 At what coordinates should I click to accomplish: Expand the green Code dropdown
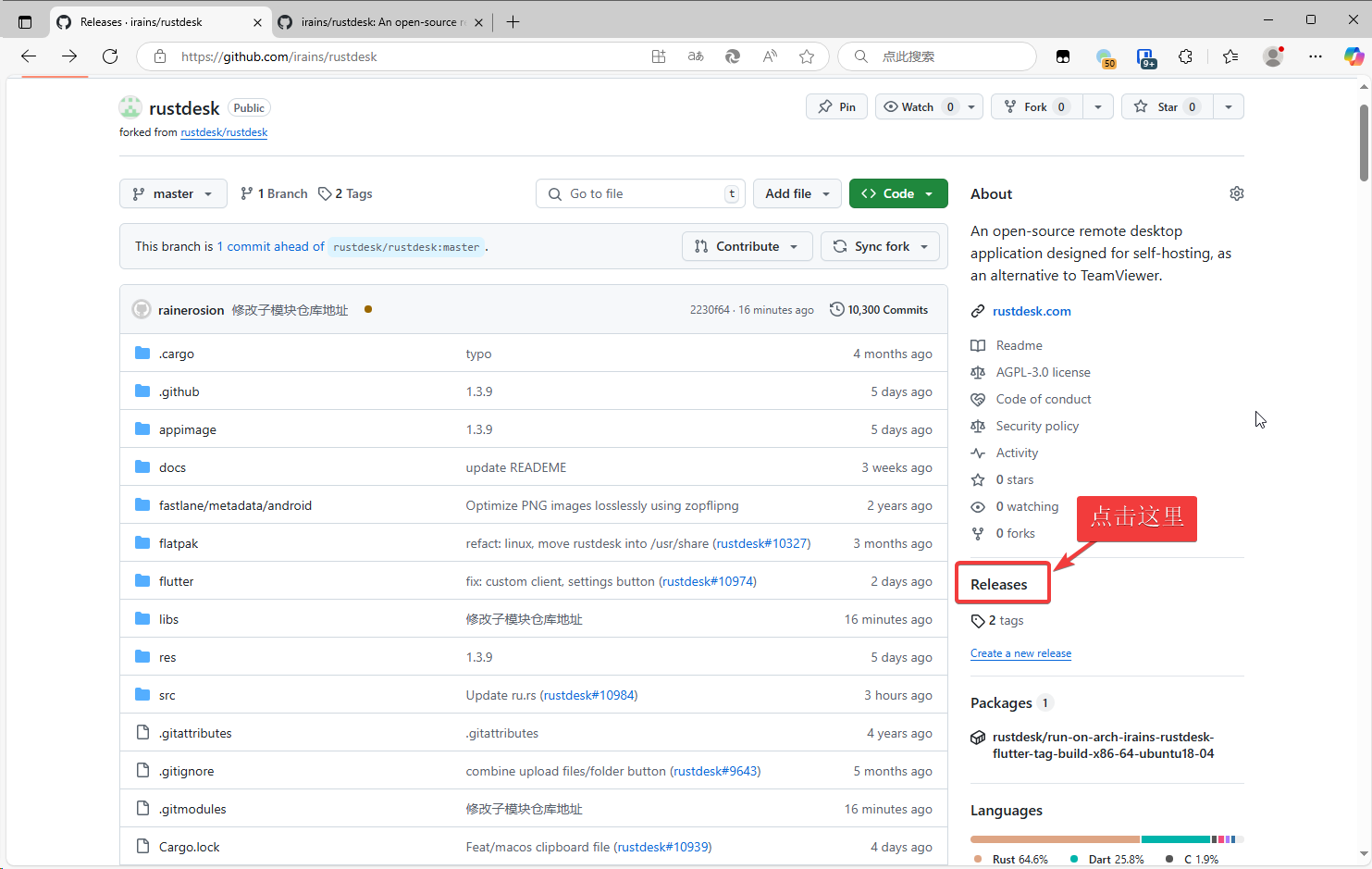click(897, 193)
